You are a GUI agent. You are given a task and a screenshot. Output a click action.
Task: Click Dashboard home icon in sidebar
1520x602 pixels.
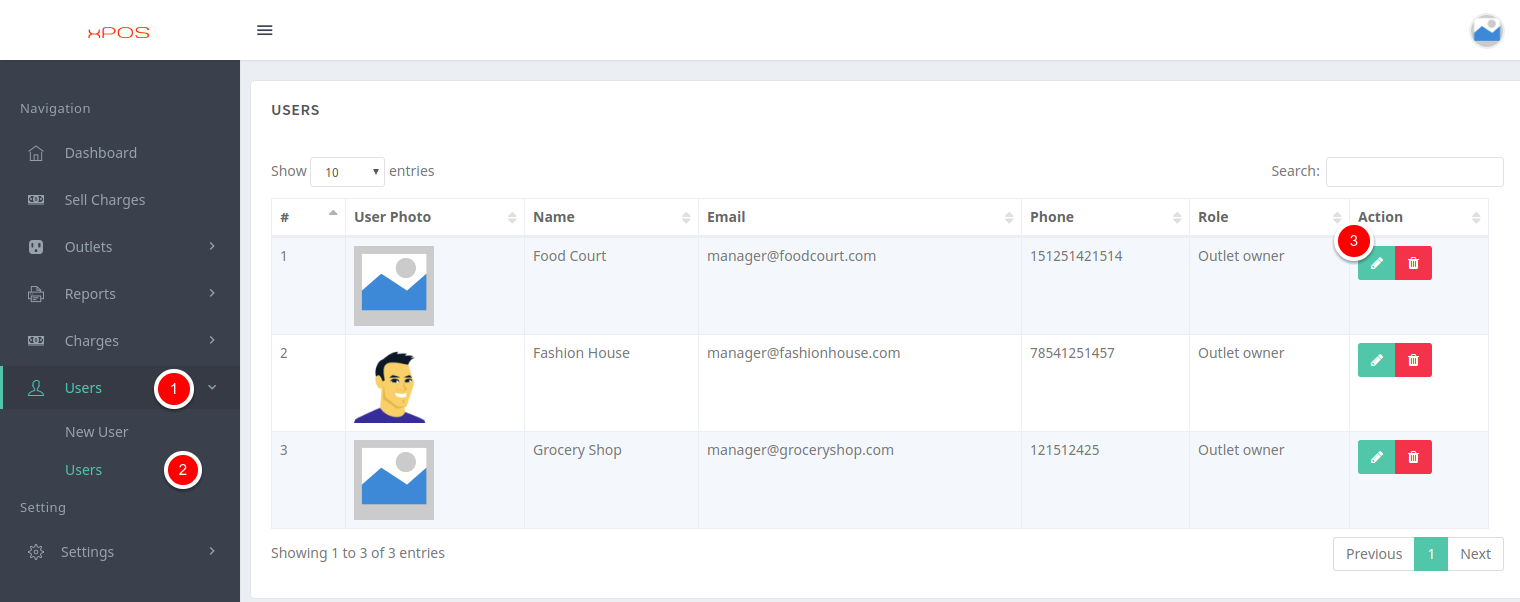coord(36,153)
